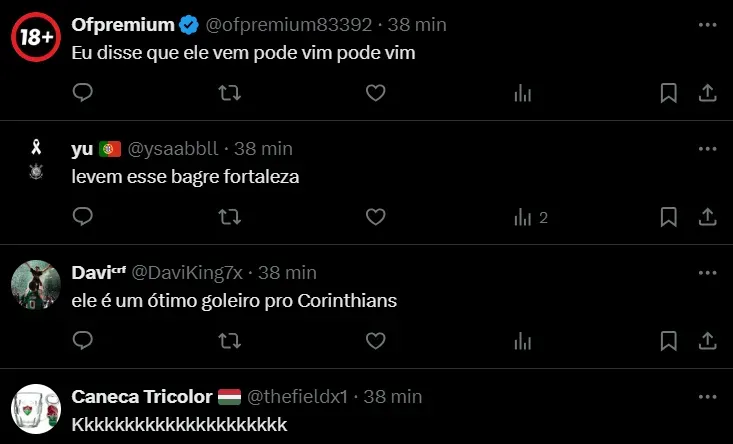Open more options on Caneca Tricolor's tweet
733x444 pixels.
point(707,396)
